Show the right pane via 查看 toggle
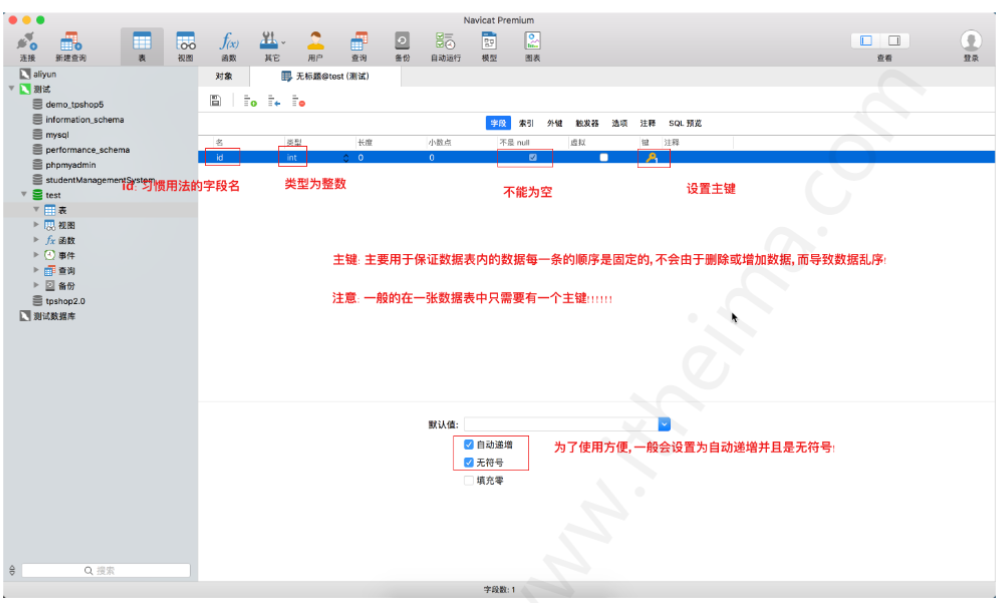 pyautogui.click(x=895, y=40)
